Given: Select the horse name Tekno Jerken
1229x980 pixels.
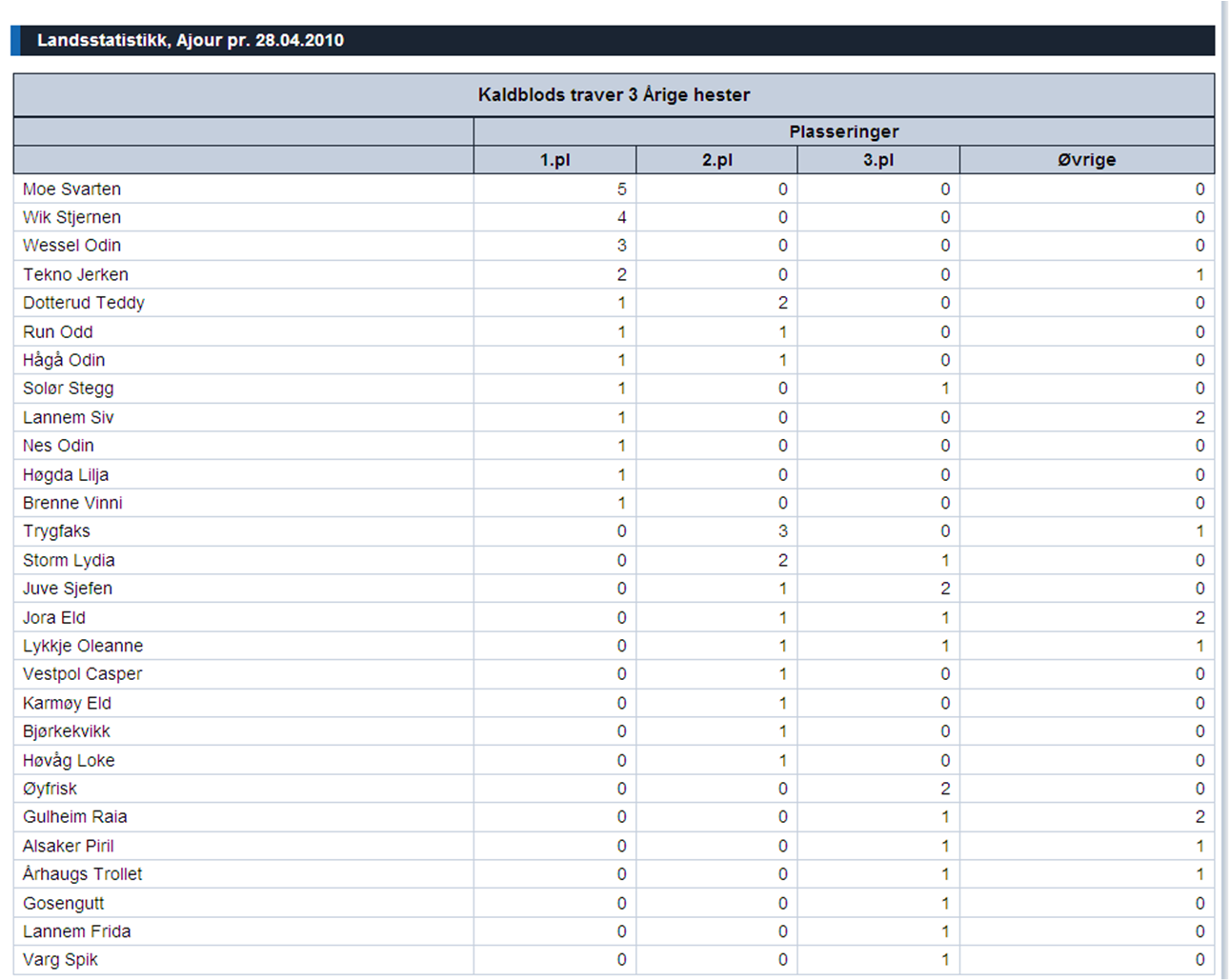Looking at the screenshot, I should pyautogui.click(x=75, y=274).
